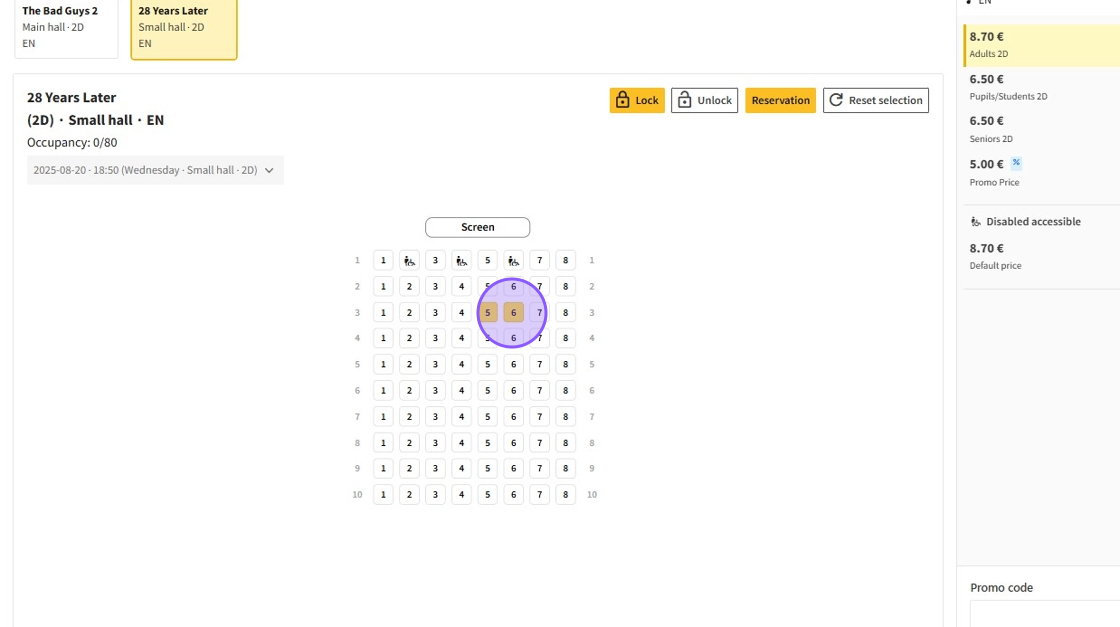Image resolution: width=1120 pixels, height=627 pixels.
Task: Open the showtime date dropdown
Action: tap(155, 170)
